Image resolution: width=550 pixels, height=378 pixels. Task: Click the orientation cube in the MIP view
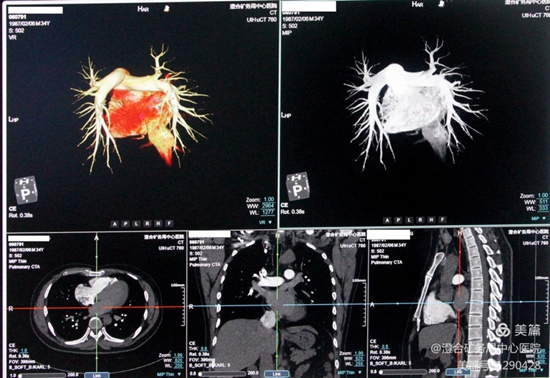[x=298, y=186]
